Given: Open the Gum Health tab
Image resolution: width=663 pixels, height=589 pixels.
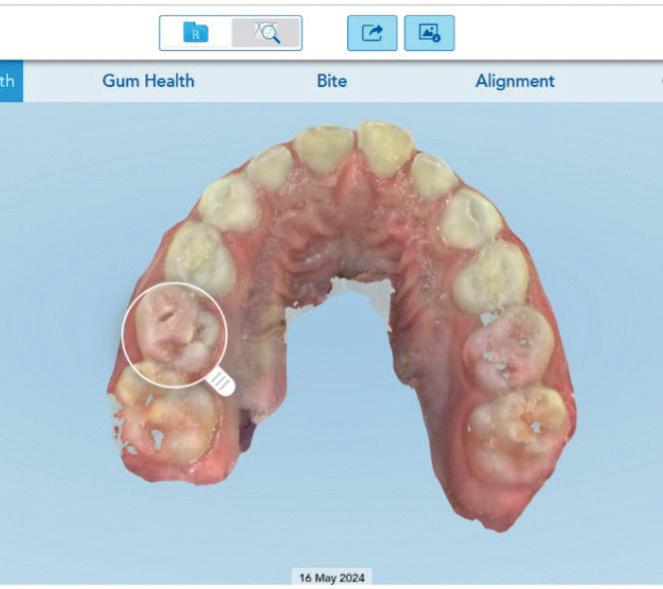Looking at the screenshot, I should coord(148,81).
